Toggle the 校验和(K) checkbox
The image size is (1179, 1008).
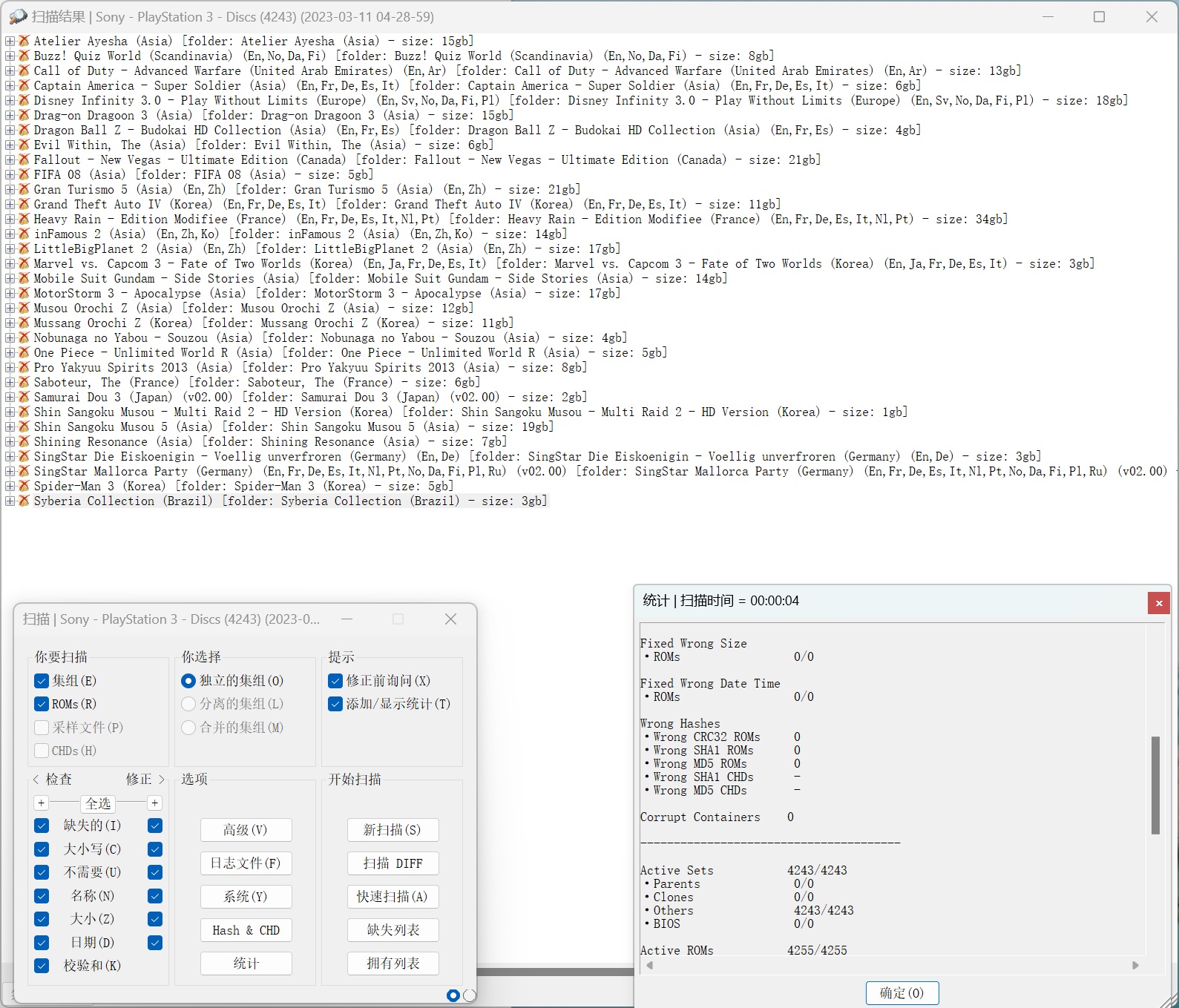tap(42, 966)
